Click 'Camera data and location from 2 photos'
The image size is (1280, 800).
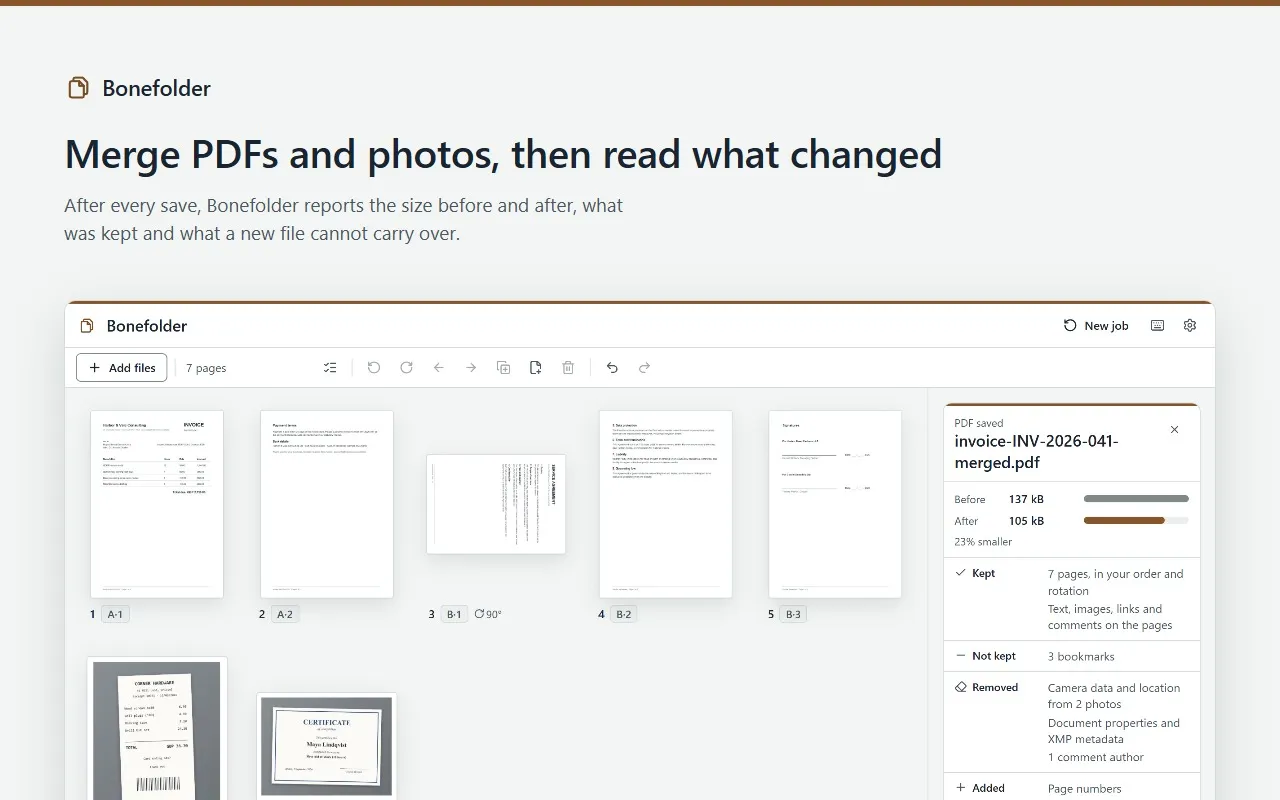(x=1114, y=696)
